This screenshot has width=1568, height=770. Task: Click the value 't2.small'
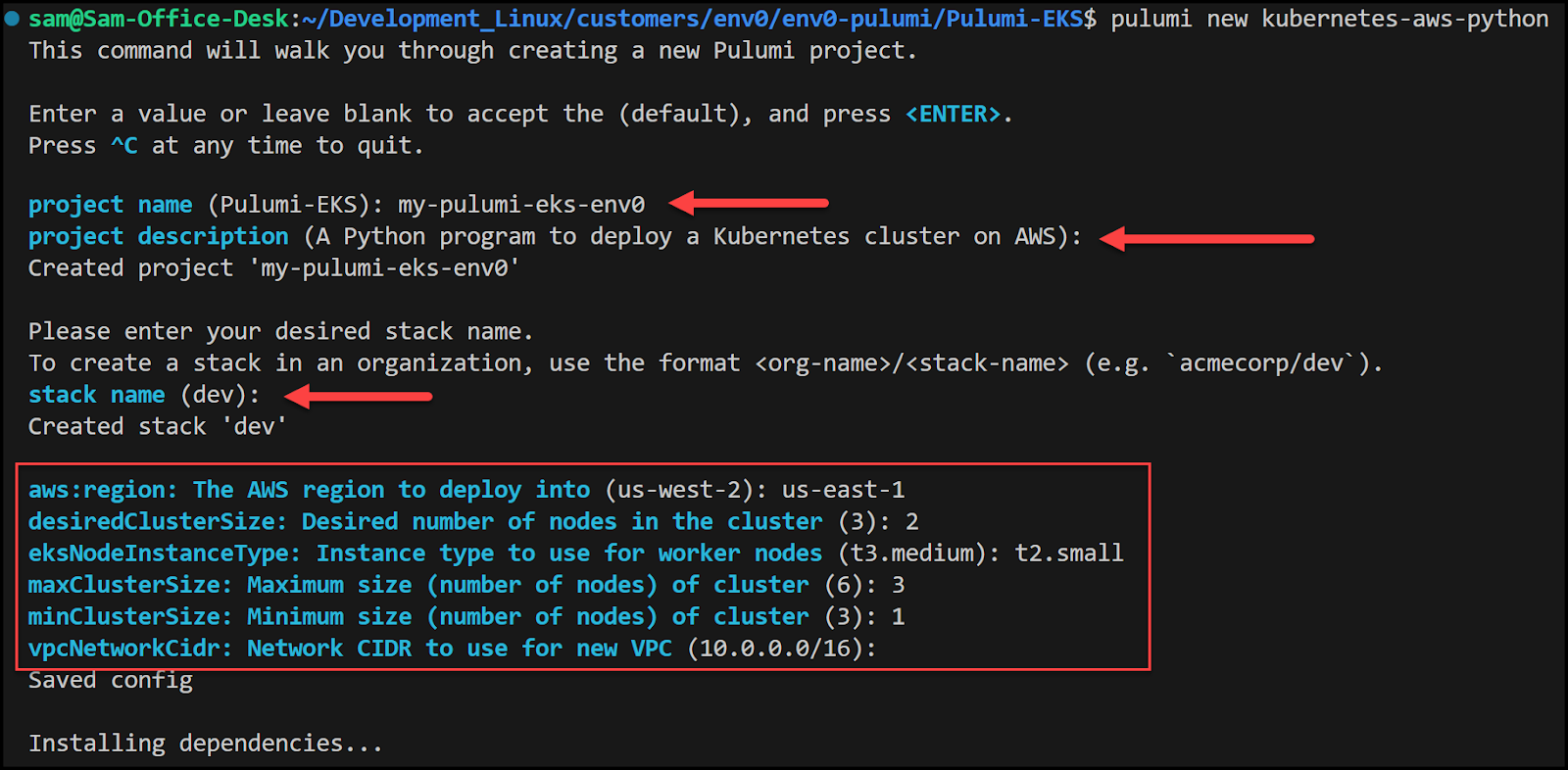(x=1069, y=553)
